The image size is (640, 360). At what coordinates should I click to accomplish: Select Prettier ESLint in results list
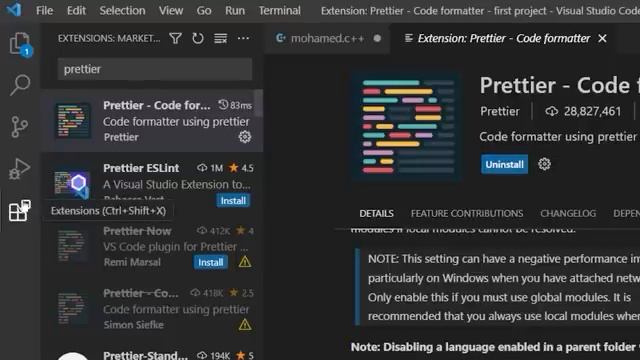152,184
